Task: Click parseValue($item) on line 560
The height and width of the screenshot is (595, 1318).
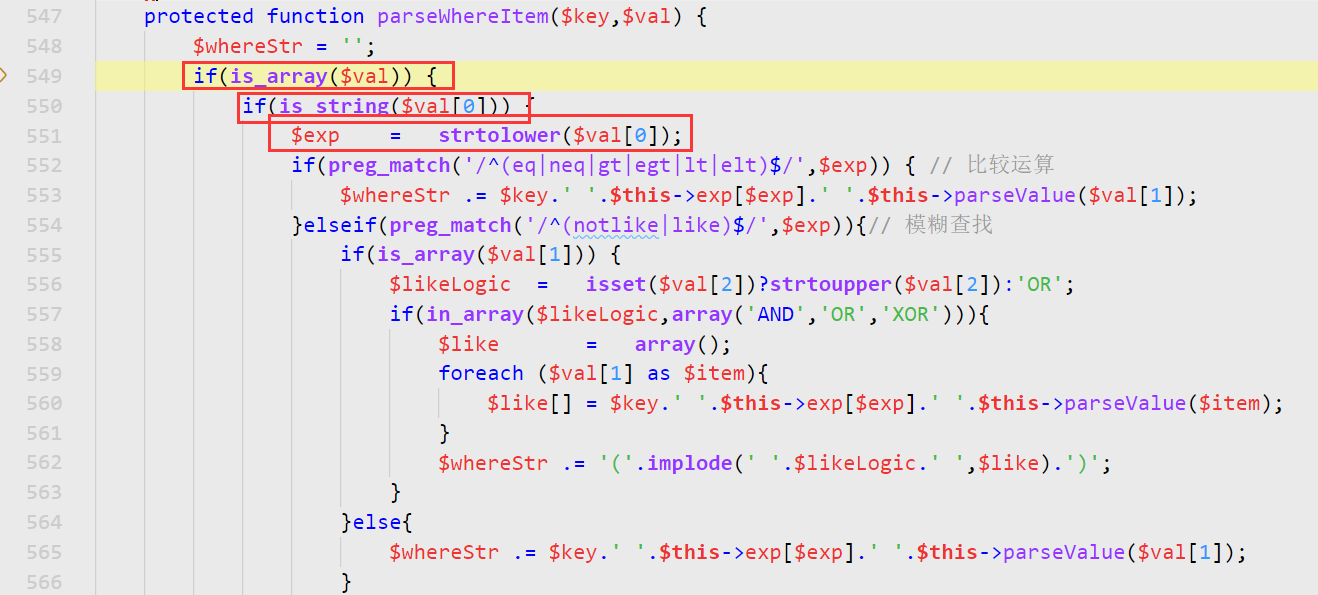Action: coord(1167,403)
